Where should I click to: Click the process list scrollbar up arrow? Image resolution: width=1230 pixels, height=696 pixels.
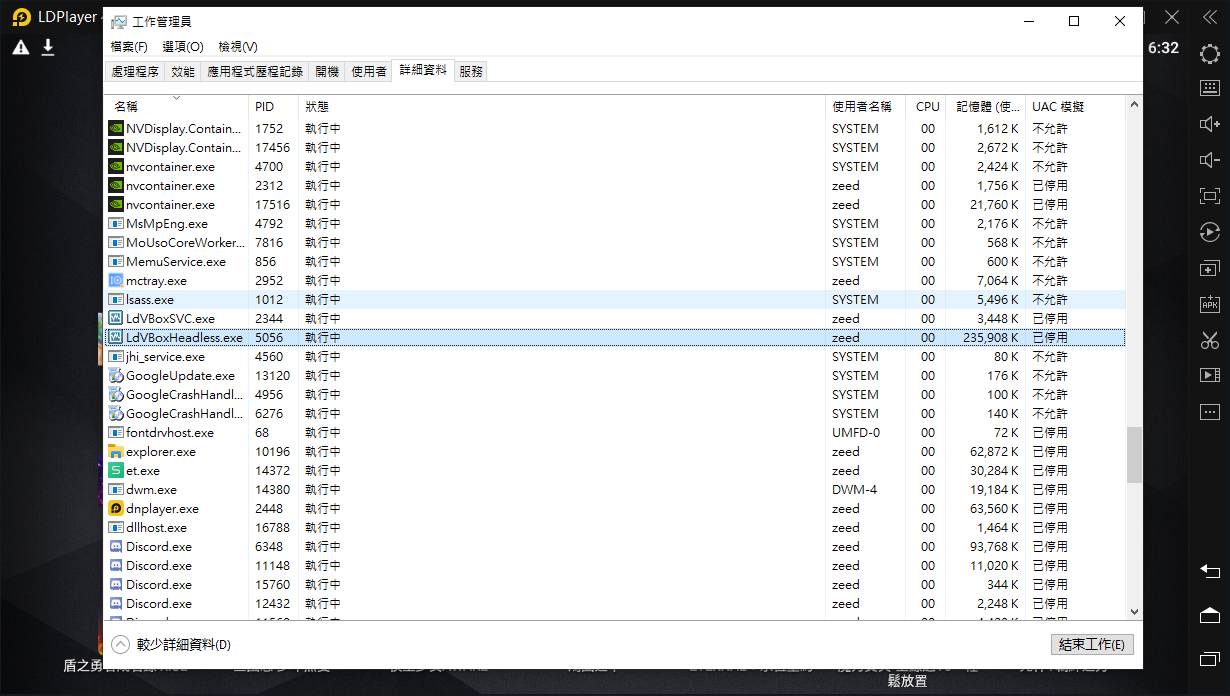pos(1134,105)
